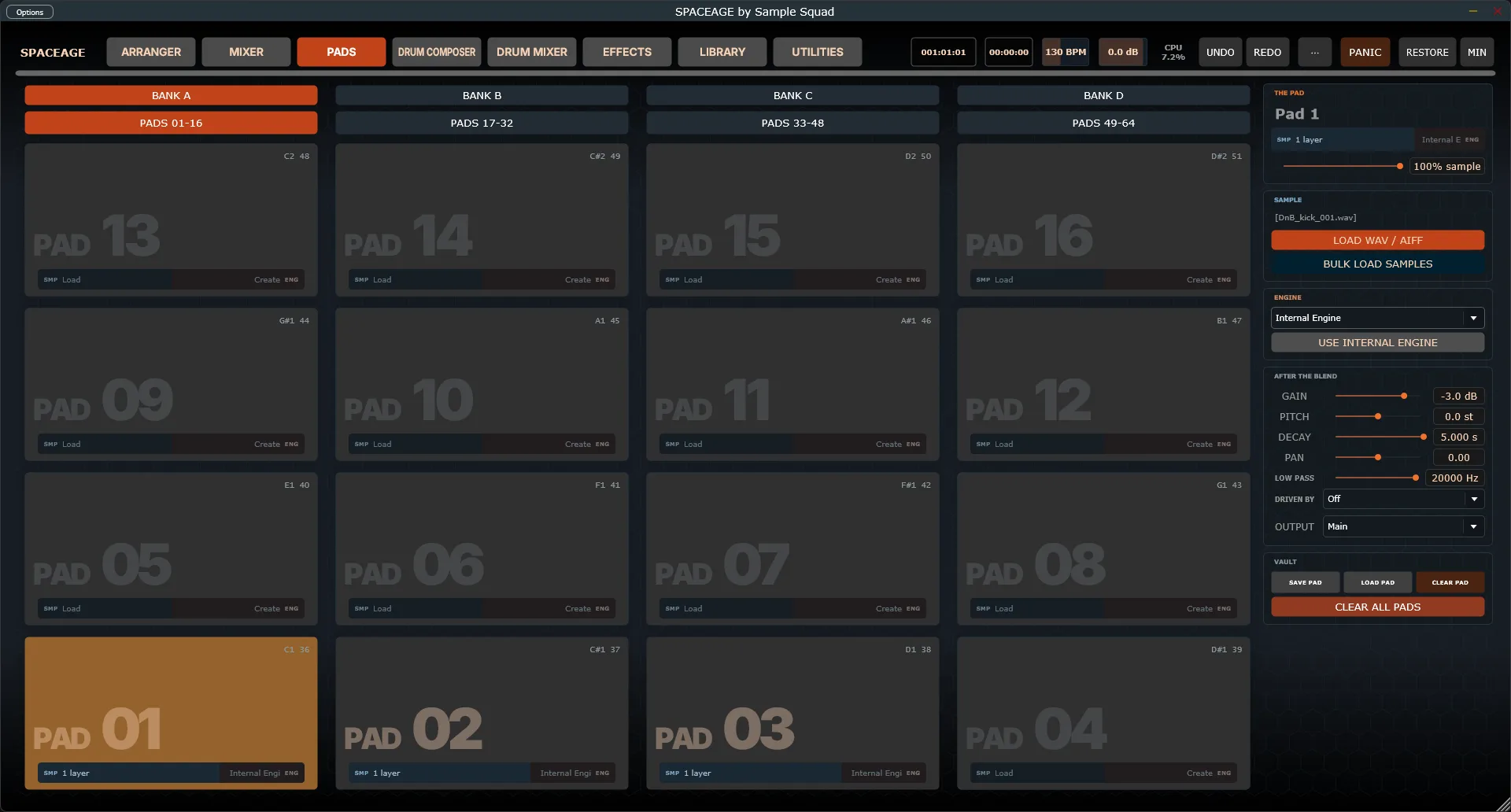1511x812 pixels.
Task: Click the MIN view button
Action: click(1477, 52)
